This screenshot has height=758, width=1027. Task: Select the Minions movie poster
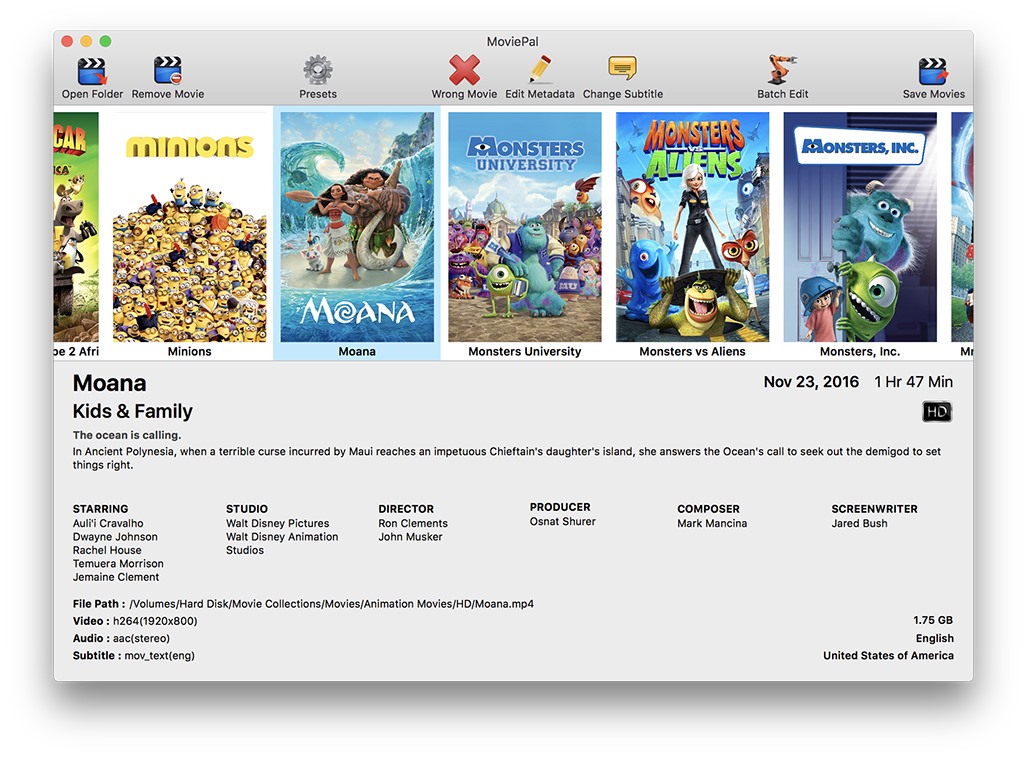189,227
